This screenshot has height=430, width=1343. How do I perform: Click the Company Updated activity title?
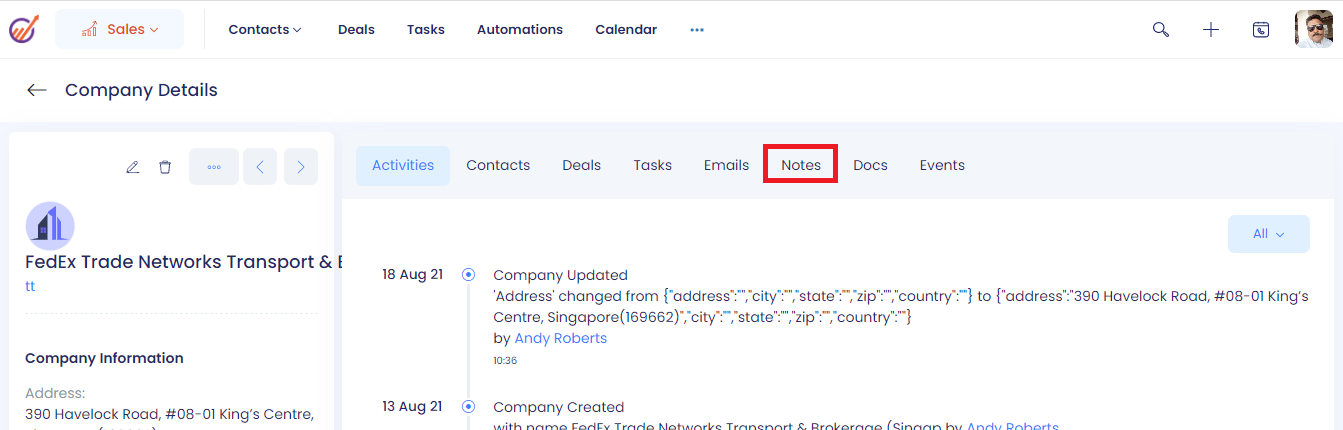coord(561,275)
